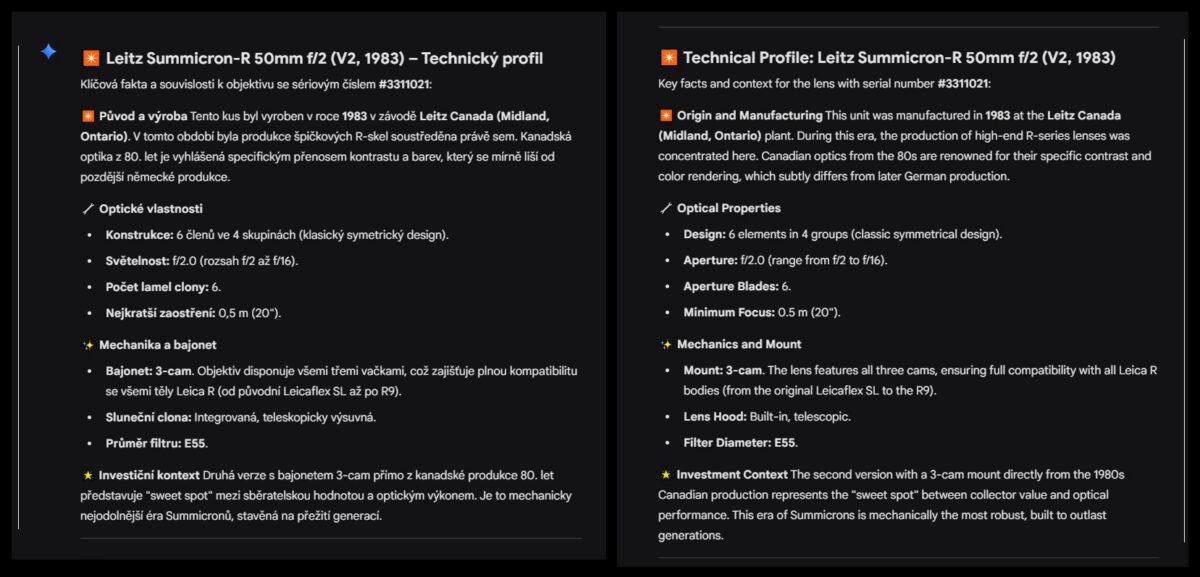
Task: Click the sparkles icon beside "Mechanics and Mount"
Action: click(665, 345)
